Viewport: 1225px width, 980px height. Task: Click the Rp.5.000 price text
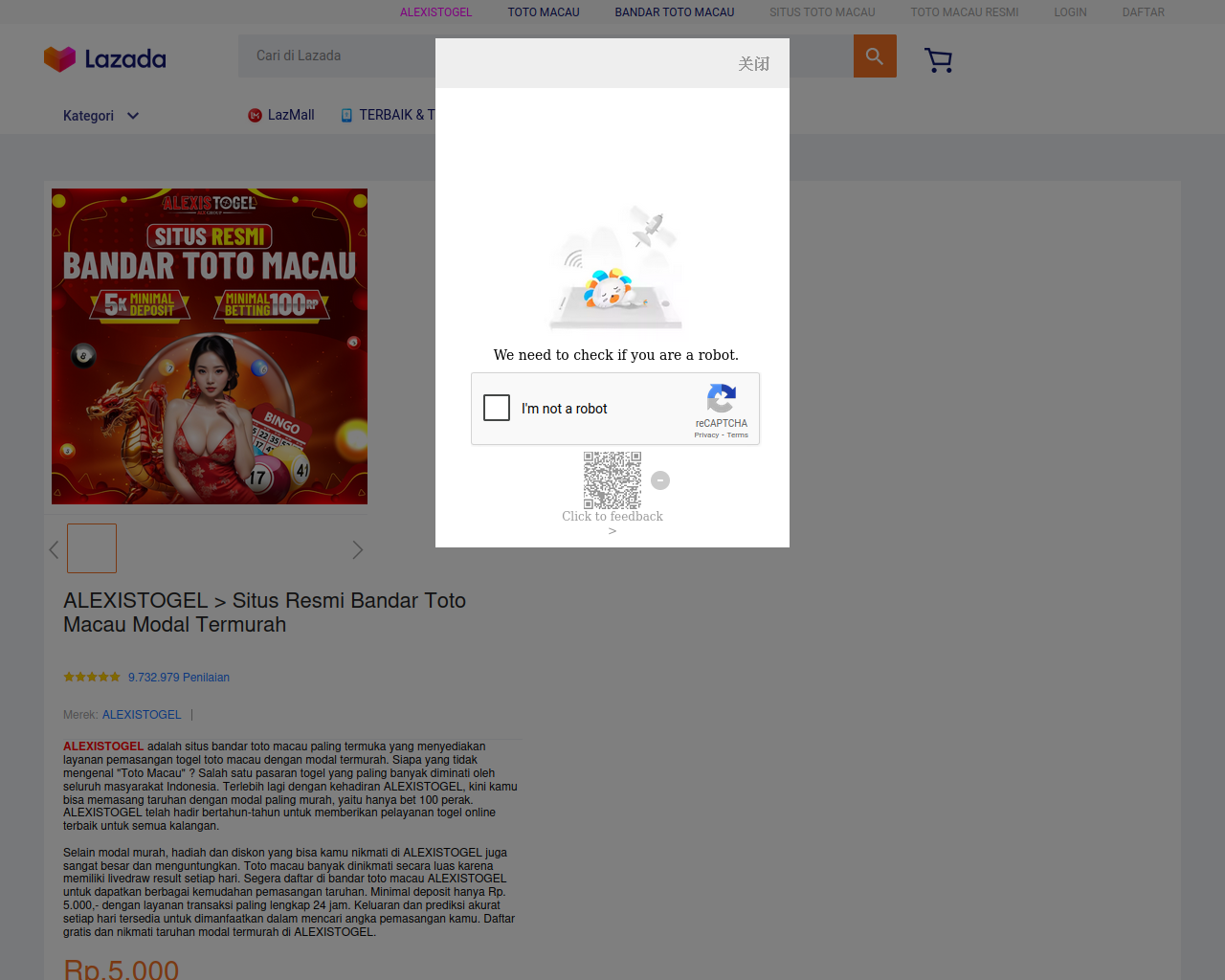pyautogui.click(x=121, y=969)
